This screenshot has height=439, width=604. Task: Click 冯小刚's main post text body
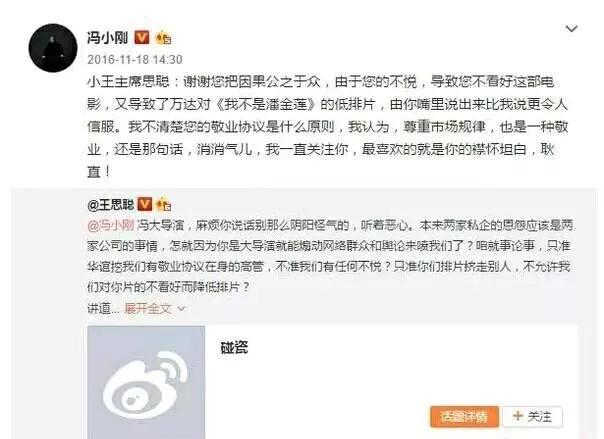pyautogui.click(x=327, y=126)
